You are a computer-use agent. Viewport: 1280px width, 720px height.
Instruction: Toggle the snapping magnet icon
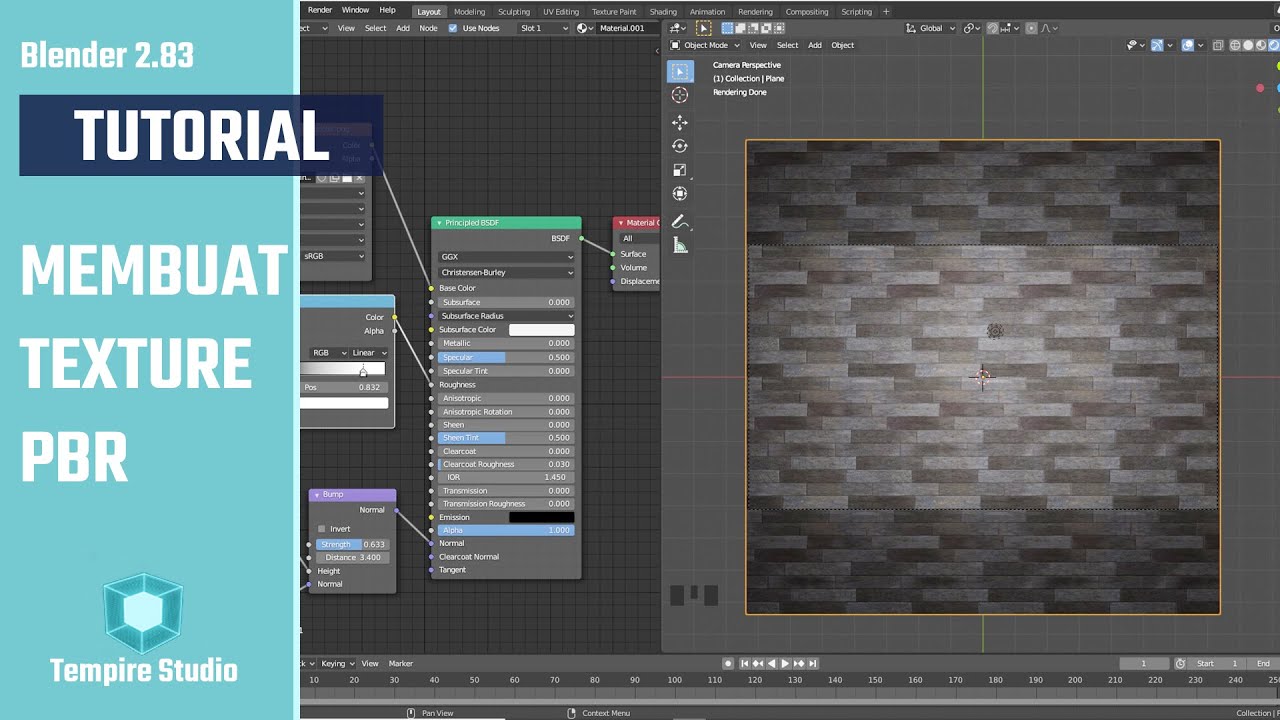(993, 28)
